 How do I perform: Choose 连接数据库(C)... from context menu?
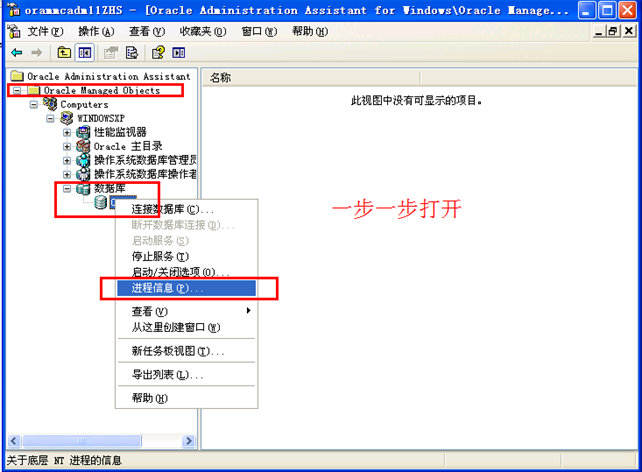pos(186,209)
